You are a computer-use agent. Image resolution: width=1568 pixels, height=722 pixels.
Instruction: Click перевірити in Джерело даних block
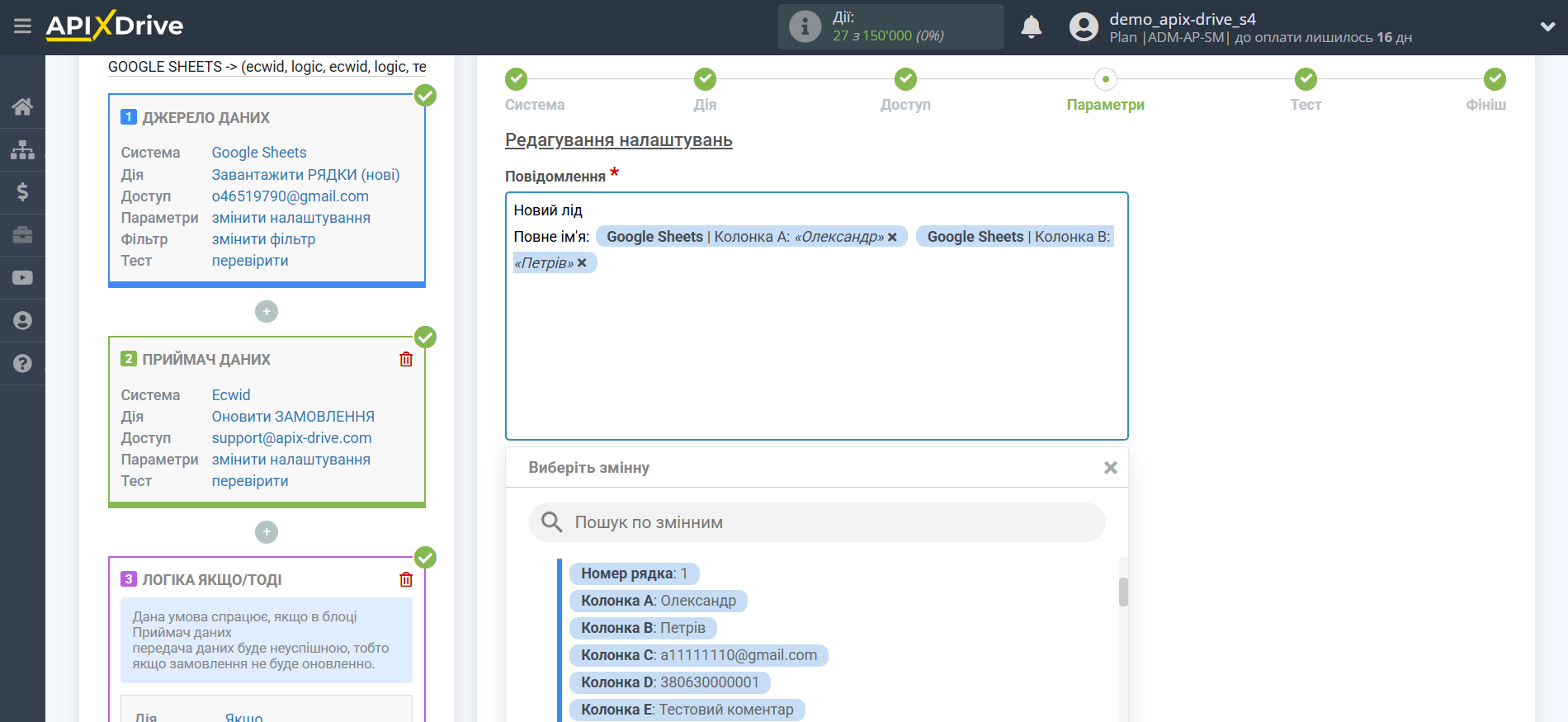coord(250,261)
